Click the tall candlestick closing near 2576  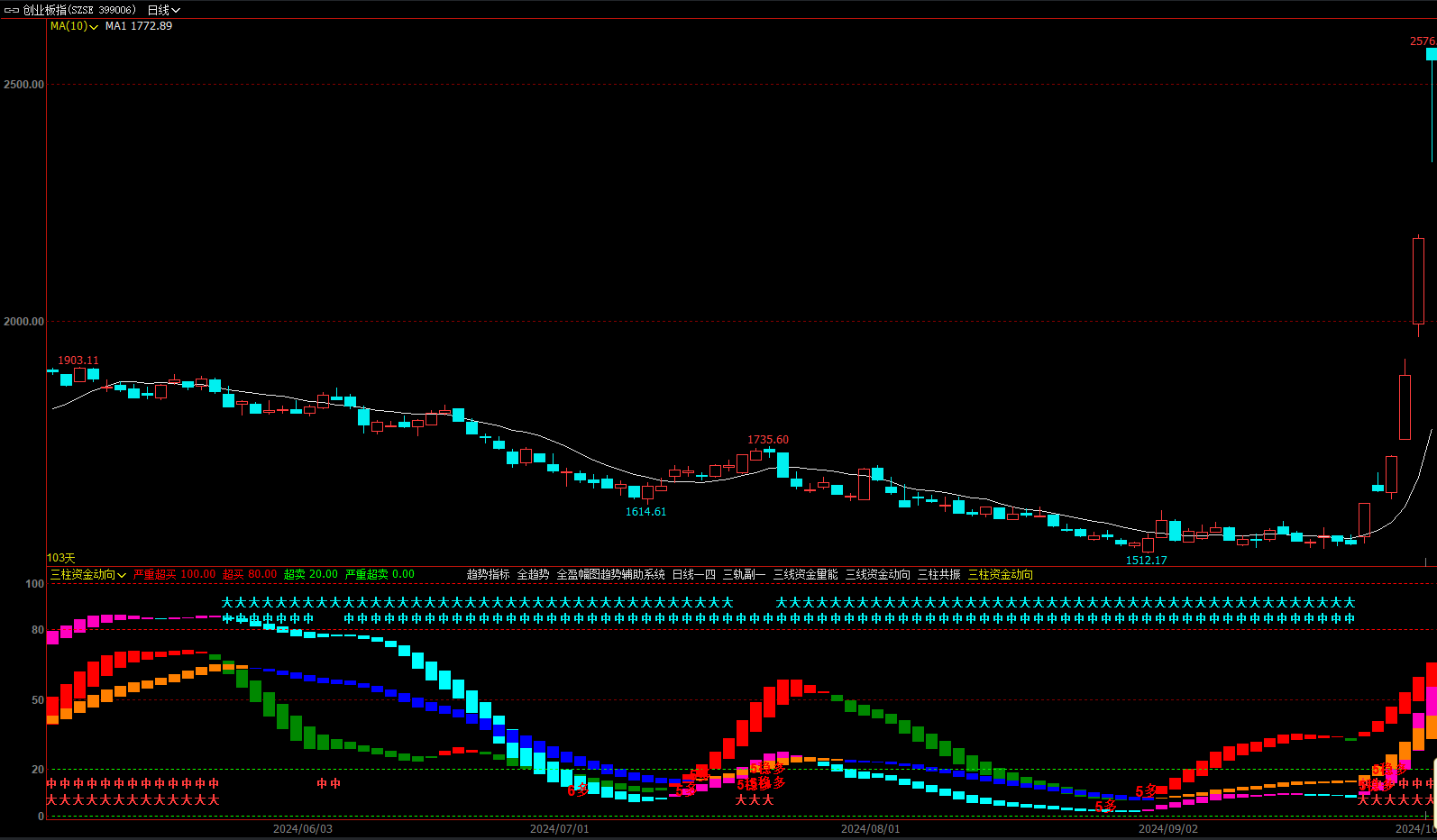[1432, 104]
